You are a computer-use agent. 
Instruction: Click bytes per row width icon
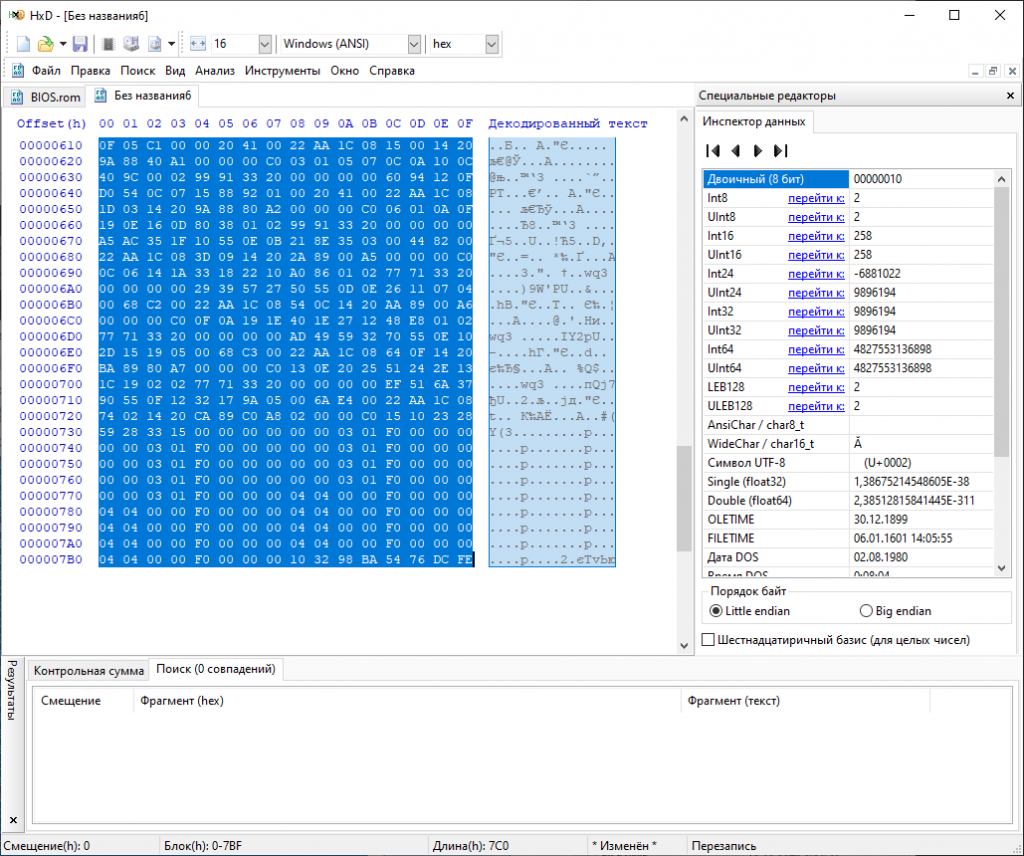coord(198,44)
